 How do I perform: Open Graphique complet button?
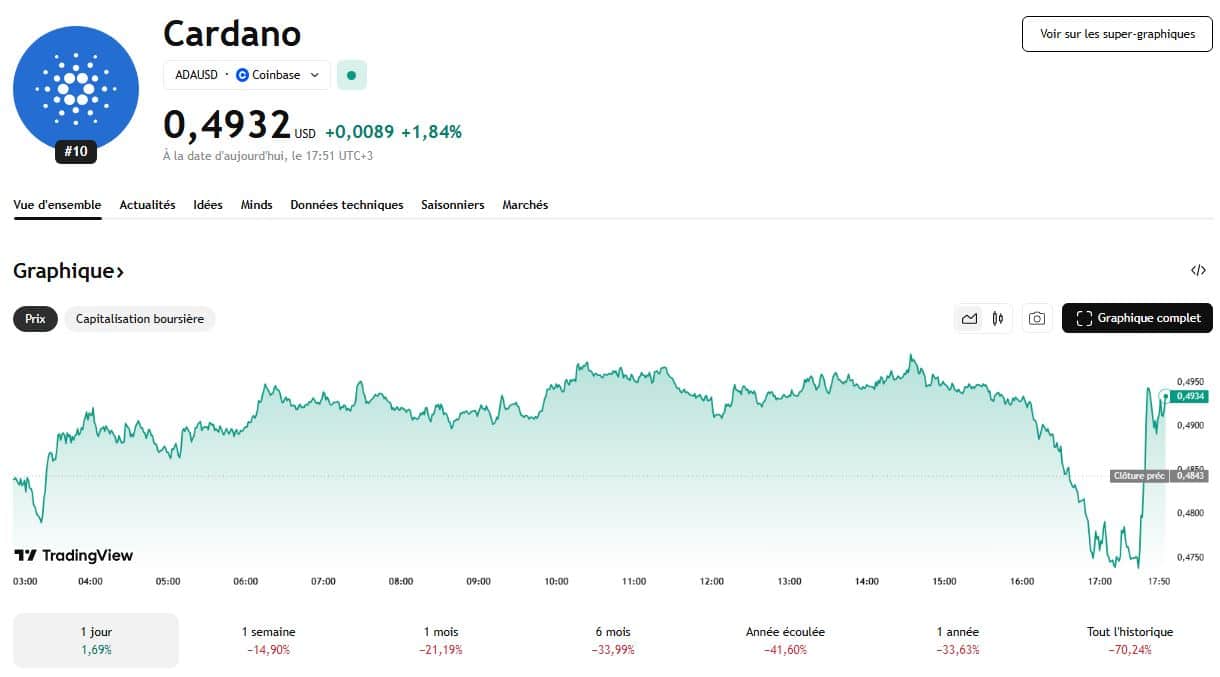click(1137, 319)
